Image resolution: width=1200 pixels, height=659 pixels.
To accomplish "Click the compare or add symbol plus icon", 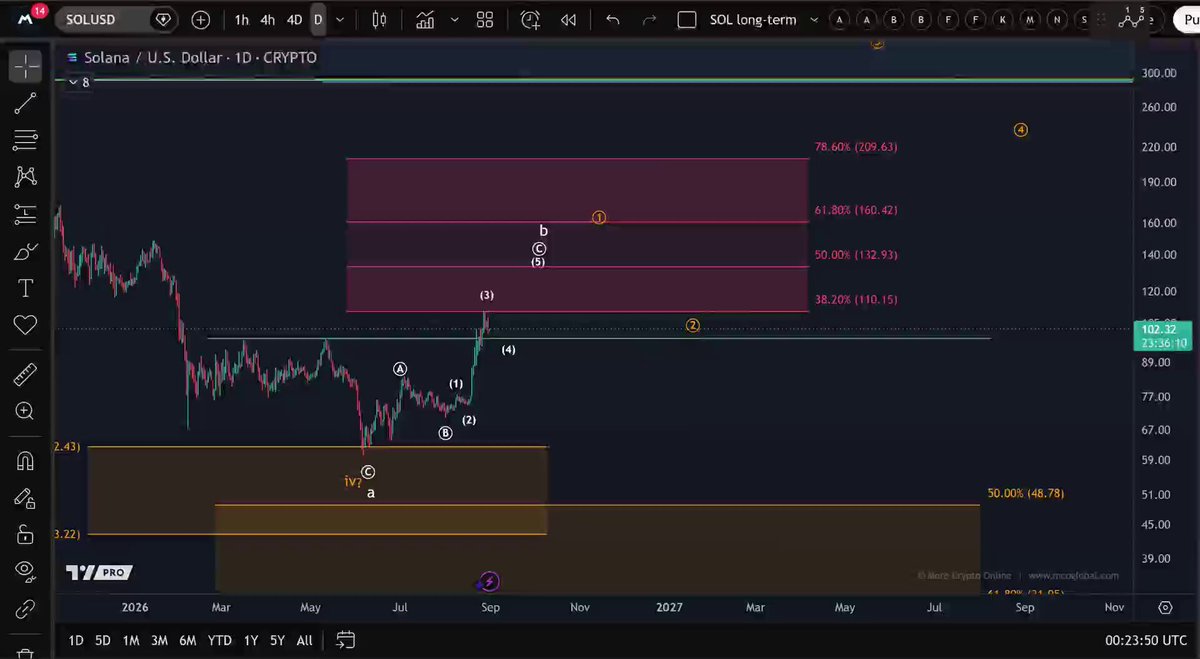I will point(201,20).
